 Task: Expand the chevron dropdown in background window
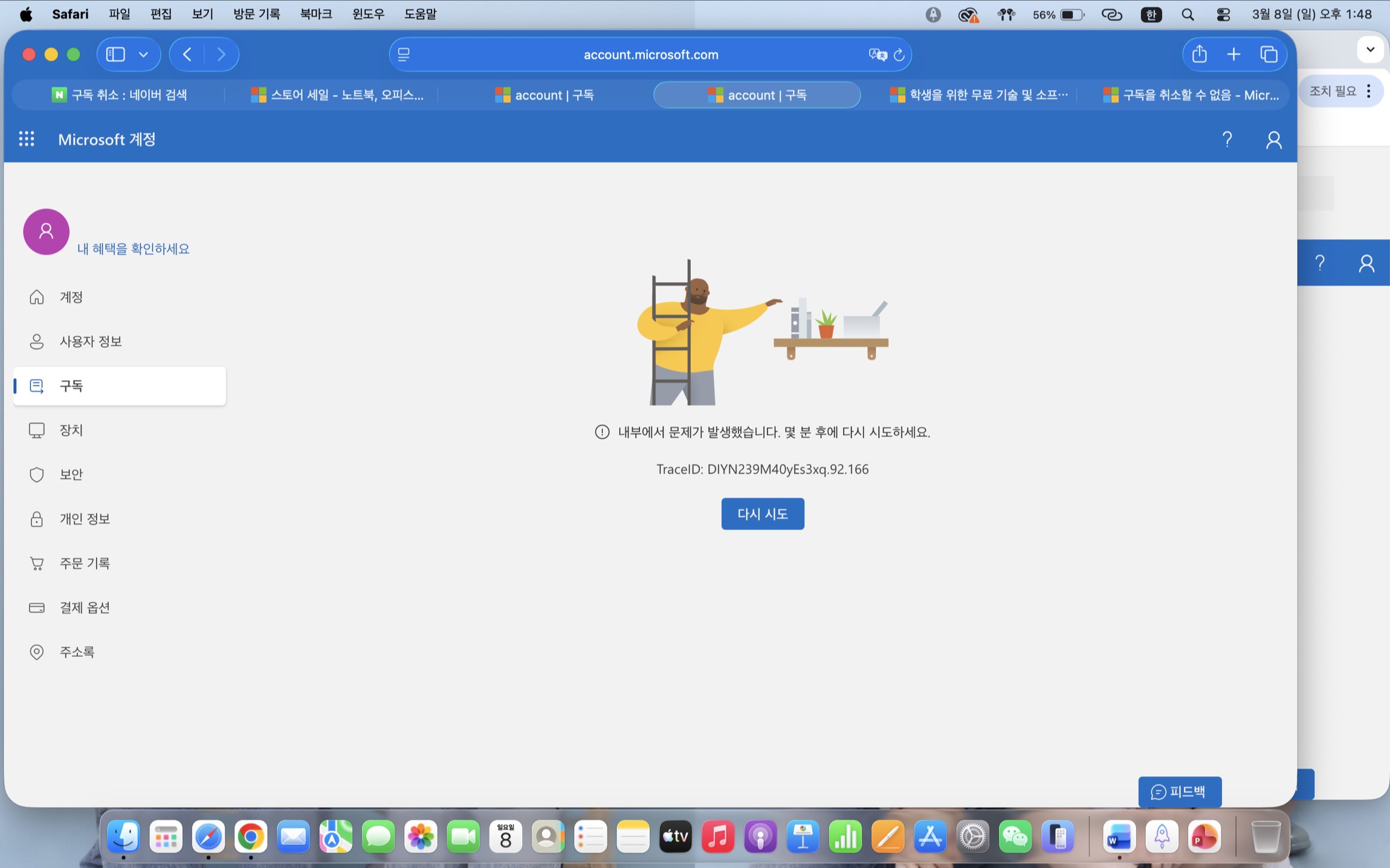click(1370, 50)
